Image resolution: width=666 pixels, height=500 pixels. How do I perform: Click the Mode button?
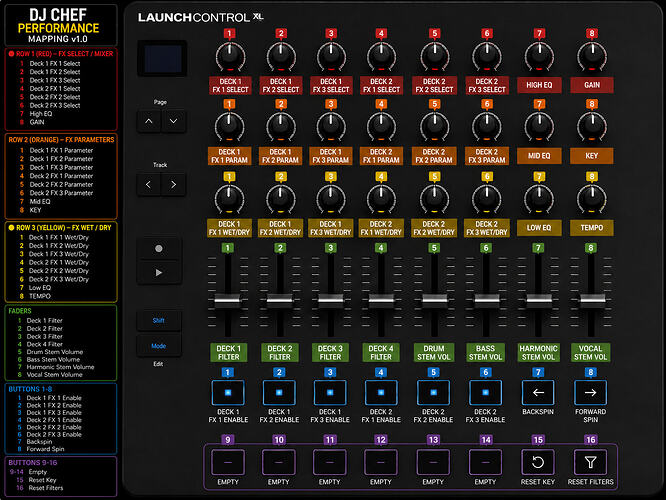(159, 346)
